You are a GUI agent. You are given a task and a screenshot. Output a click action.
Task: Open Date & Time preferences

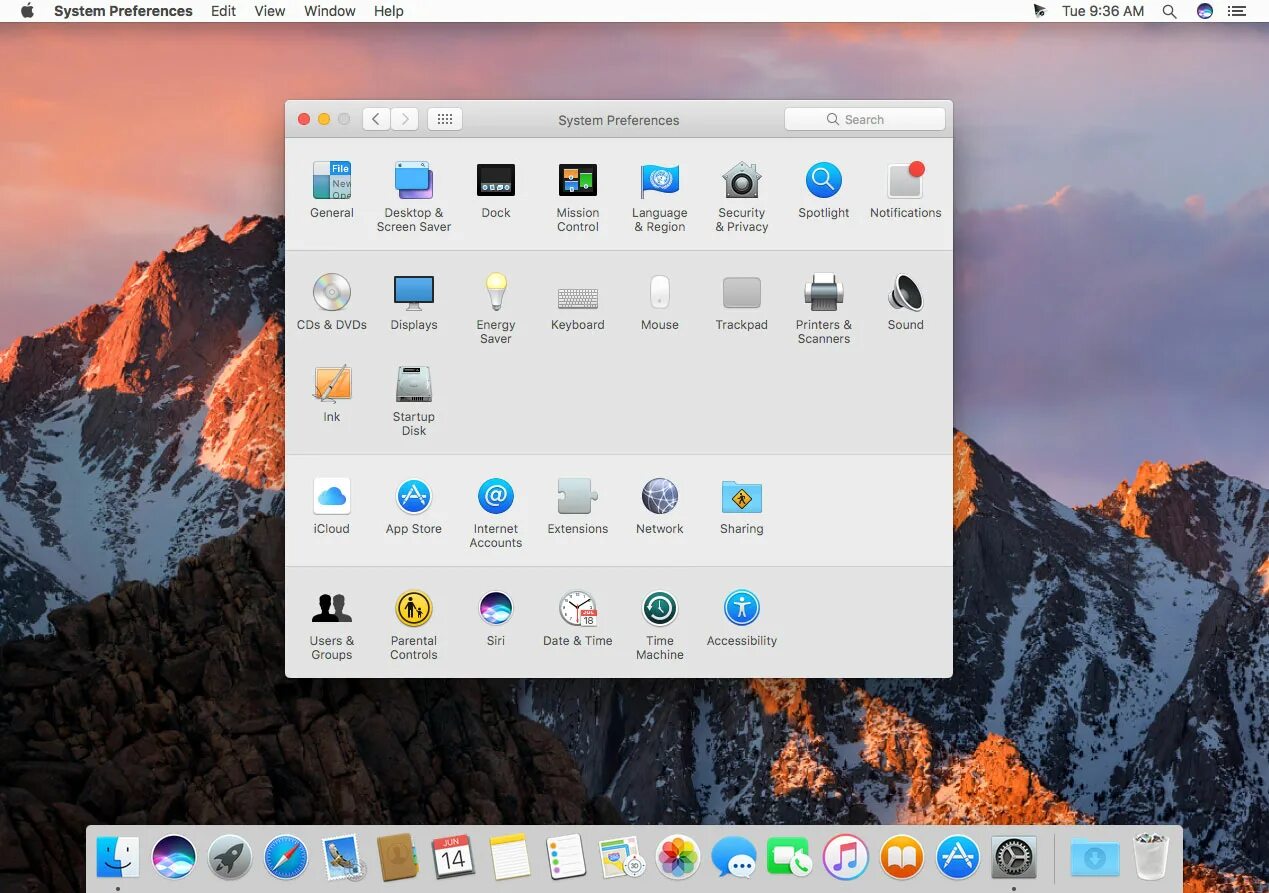tap(578, 618)
